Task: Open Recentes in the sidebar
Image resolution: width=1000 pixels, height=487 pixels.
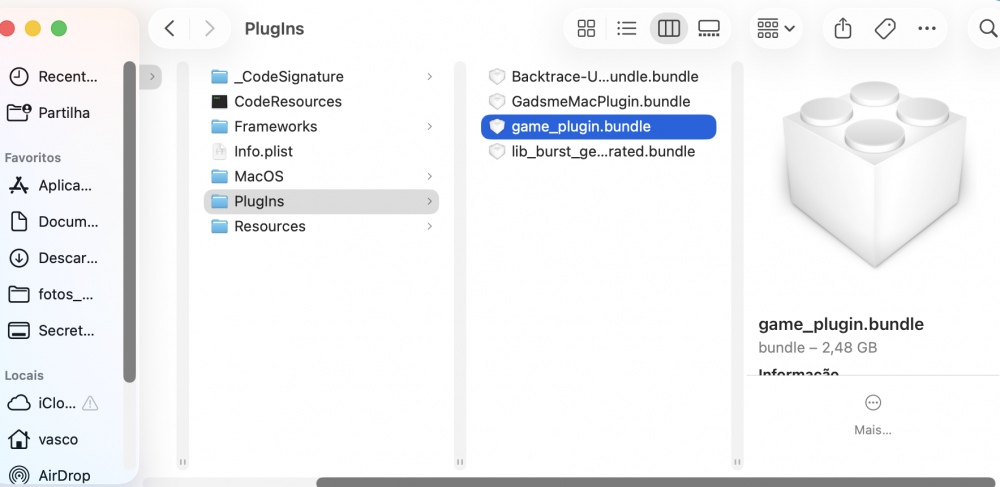Action: tap(54, 76)
